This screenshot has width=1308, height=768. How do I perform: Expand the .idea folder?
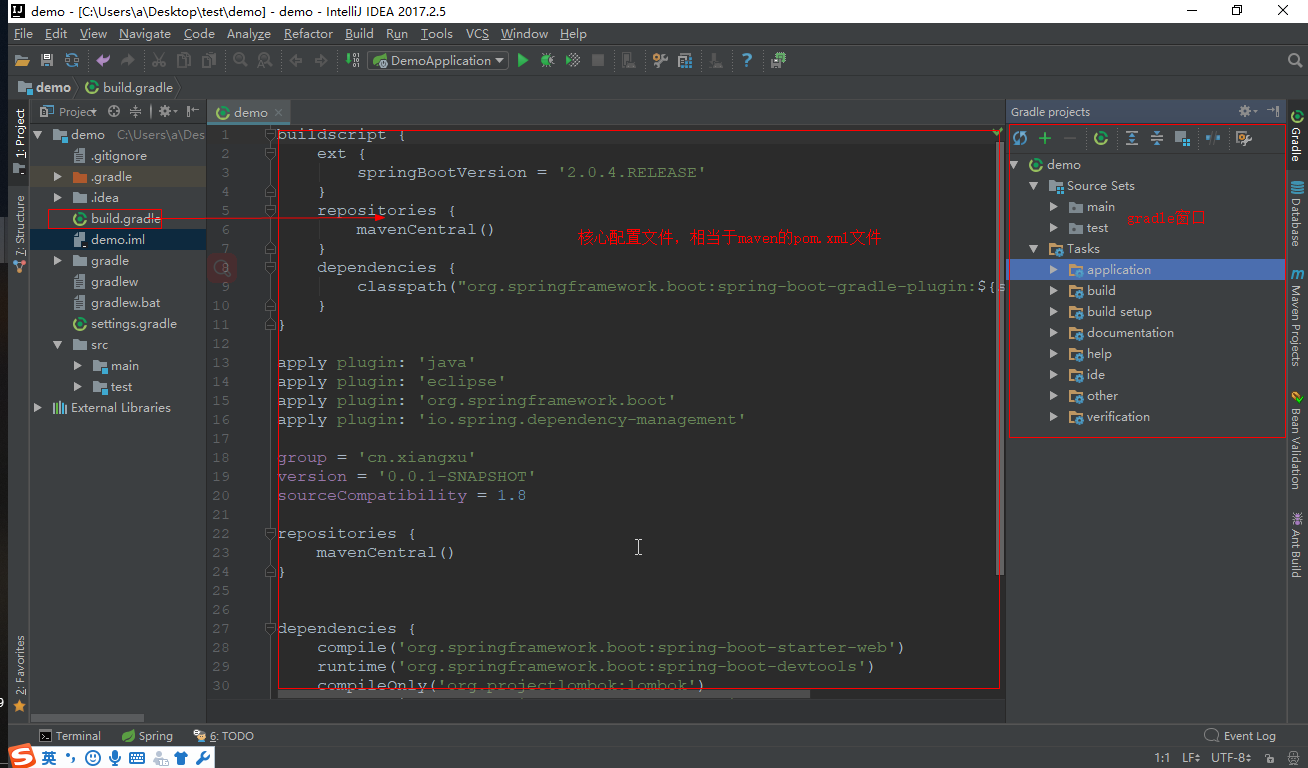[57, 198]
